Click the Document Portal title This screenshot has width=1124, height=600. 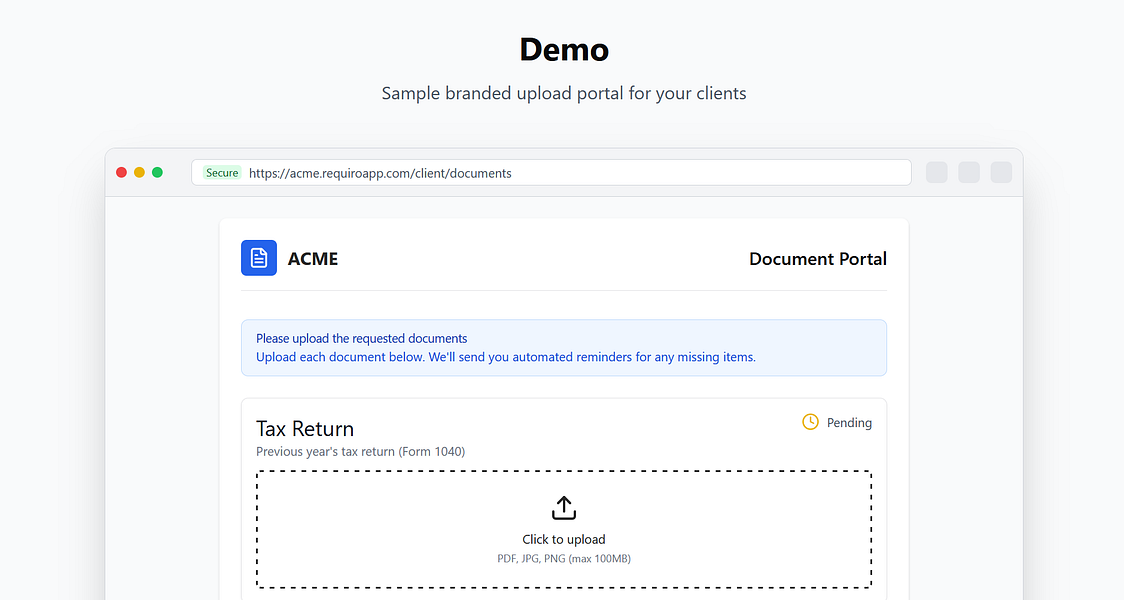pos(817,259)
